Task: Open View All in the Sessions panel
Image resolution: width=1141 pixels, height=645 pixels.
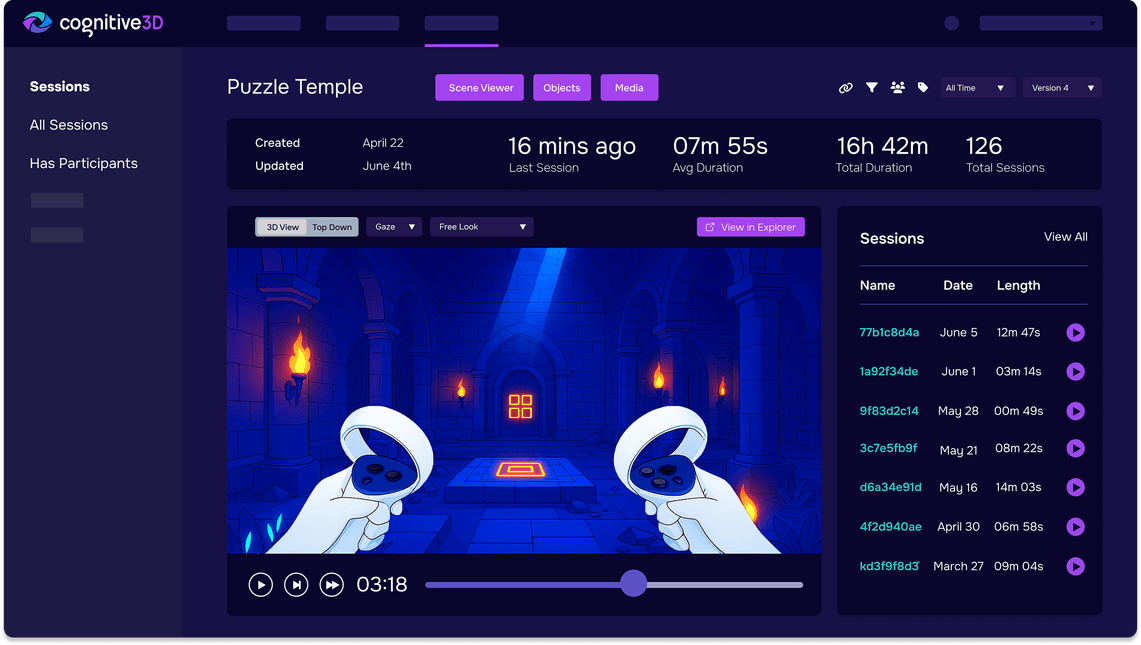Action: 1065,237
